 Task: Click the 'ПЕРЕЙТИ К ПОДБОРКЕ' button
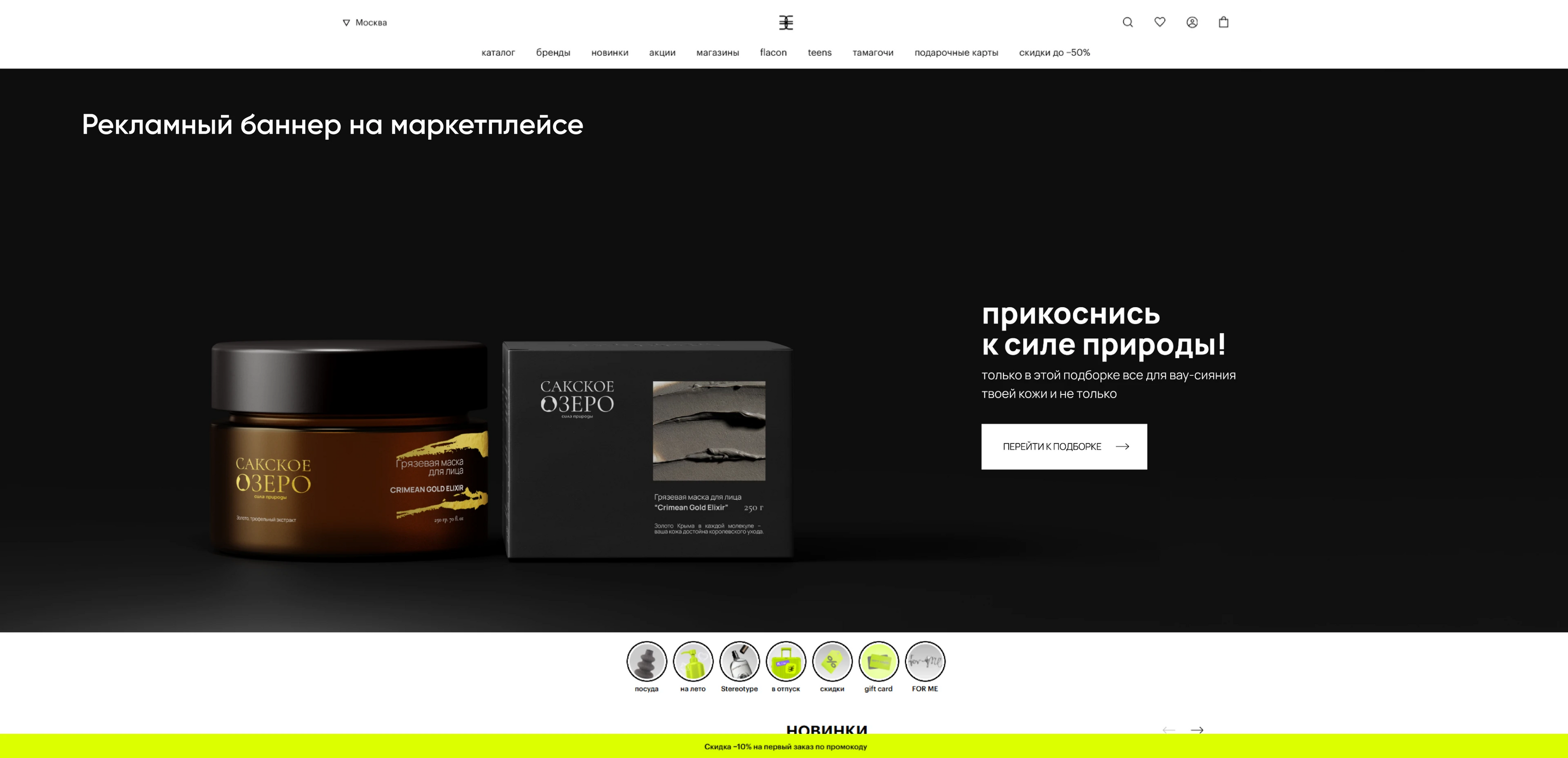[1063, 446]
